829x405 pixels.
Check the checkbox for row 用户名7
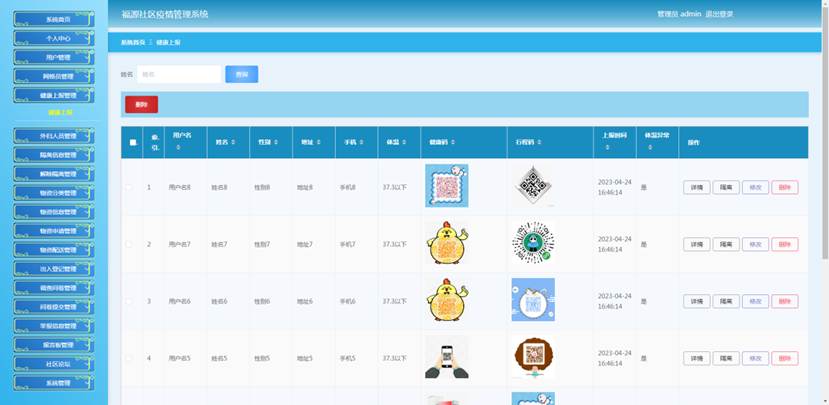[128, 244]
